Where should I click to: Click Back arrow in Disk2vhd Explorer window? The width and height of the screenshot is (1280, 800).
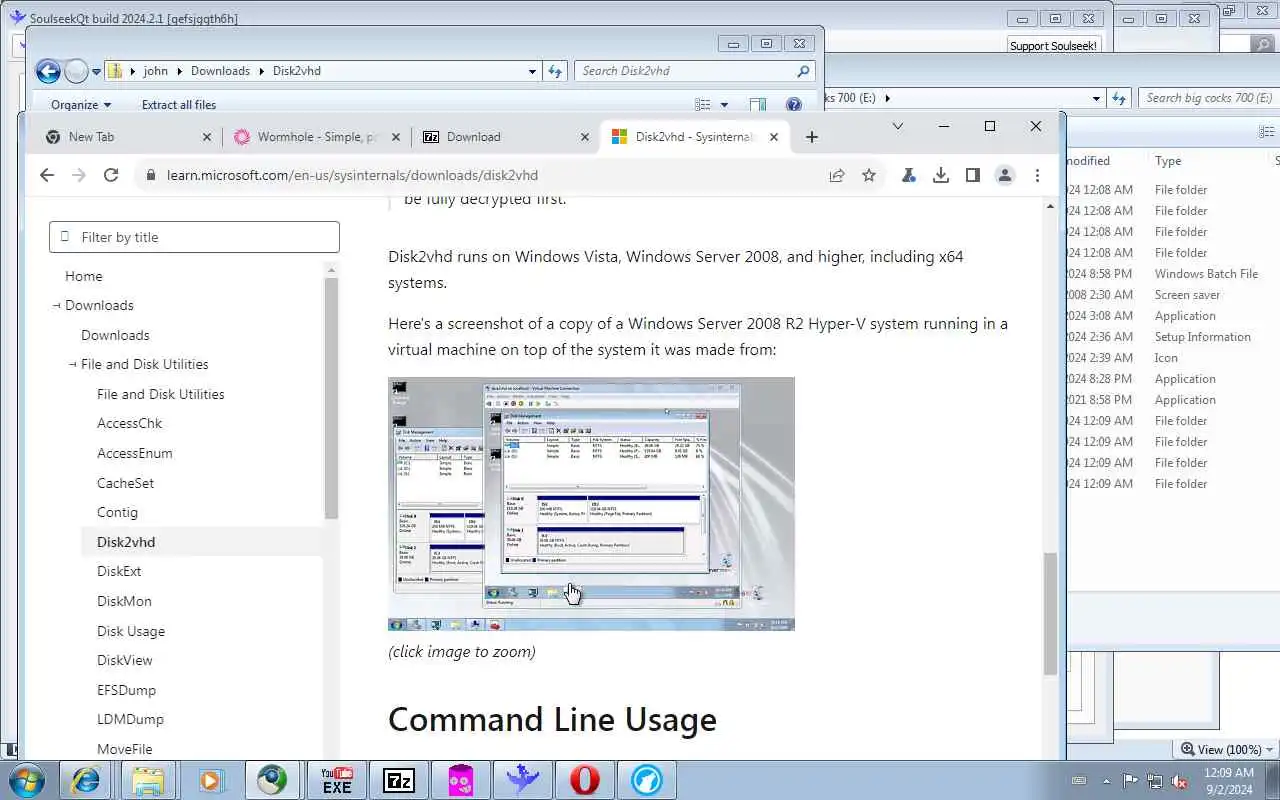pos(47,71)
